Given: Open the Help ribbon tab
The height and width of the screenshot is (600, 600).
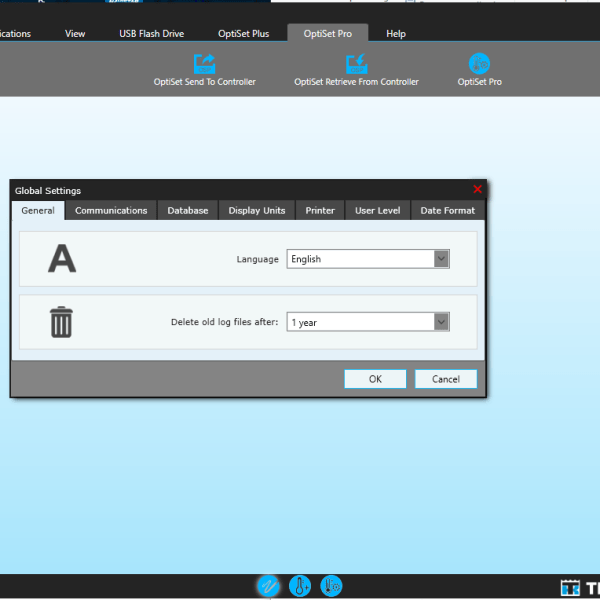Looking at the screenshot, I should (396, 34).
